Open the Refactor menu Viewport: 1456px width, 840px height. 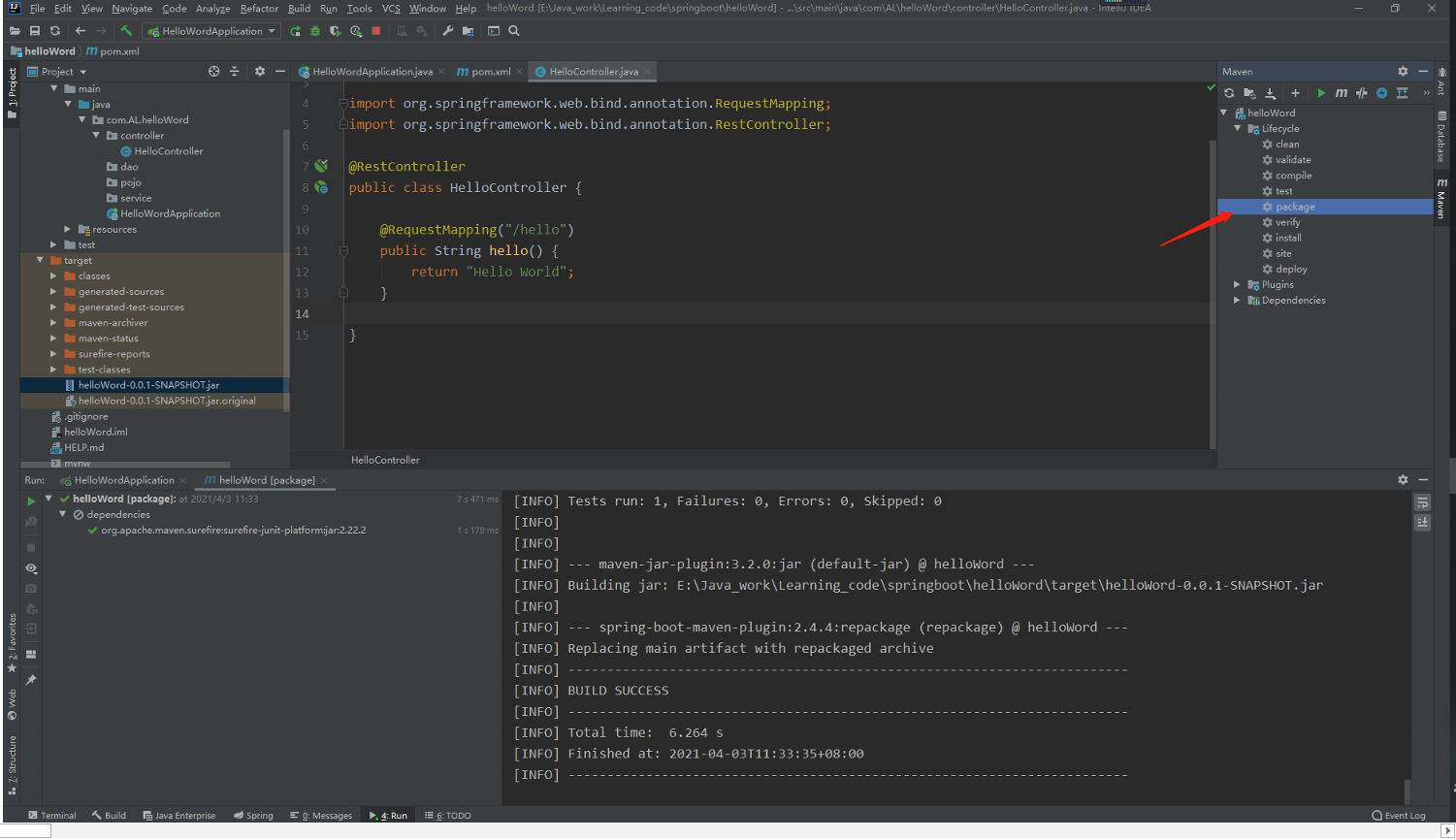click(259, 9)
